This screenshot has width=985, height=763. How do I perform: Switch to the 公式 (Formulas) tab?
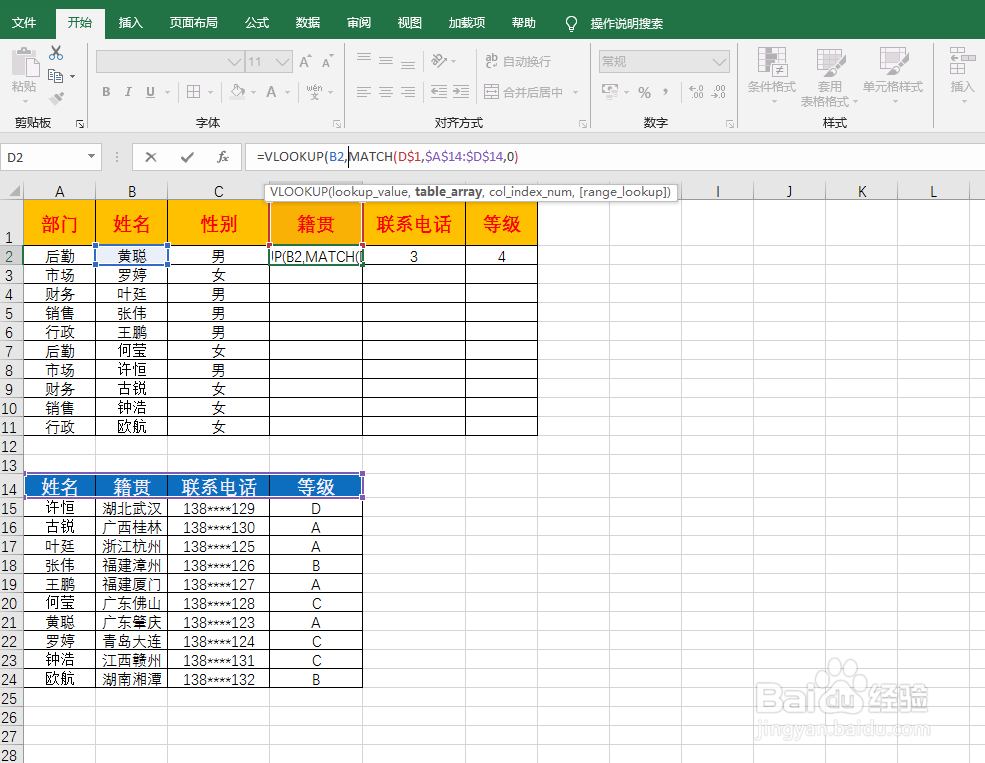click(x=257, y=23)
